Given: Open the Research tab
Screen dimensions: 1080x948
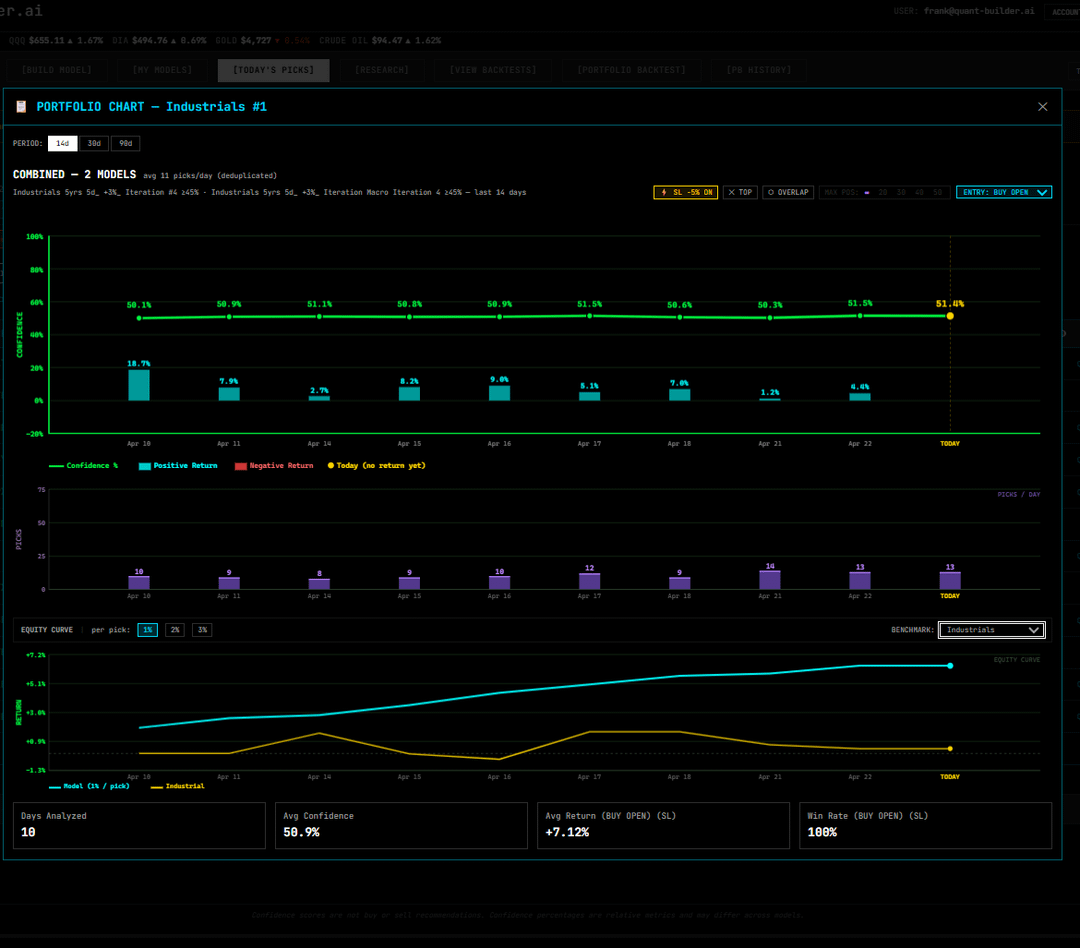Looking at the screenshot, I should pos(381,70).
